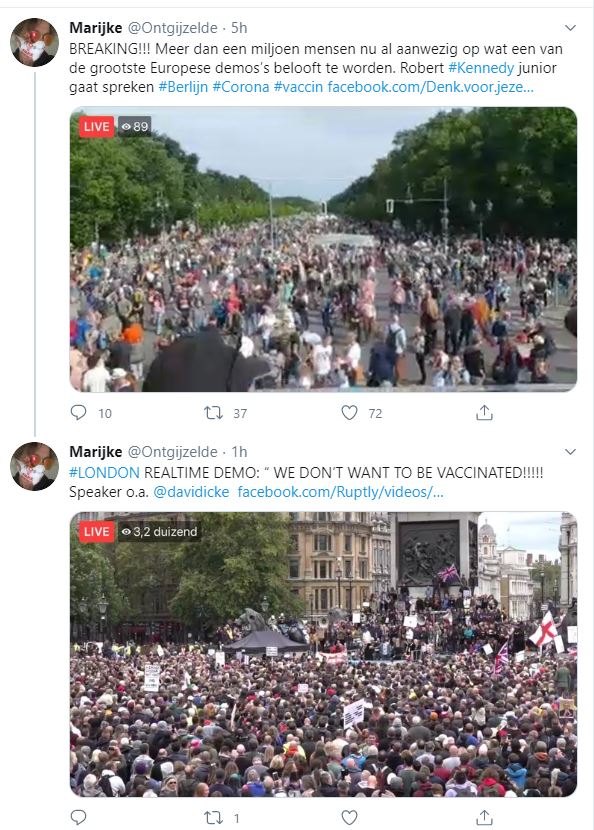
Task: Open the #Berlijn hashtag
Action: click(x=183, y=87)
